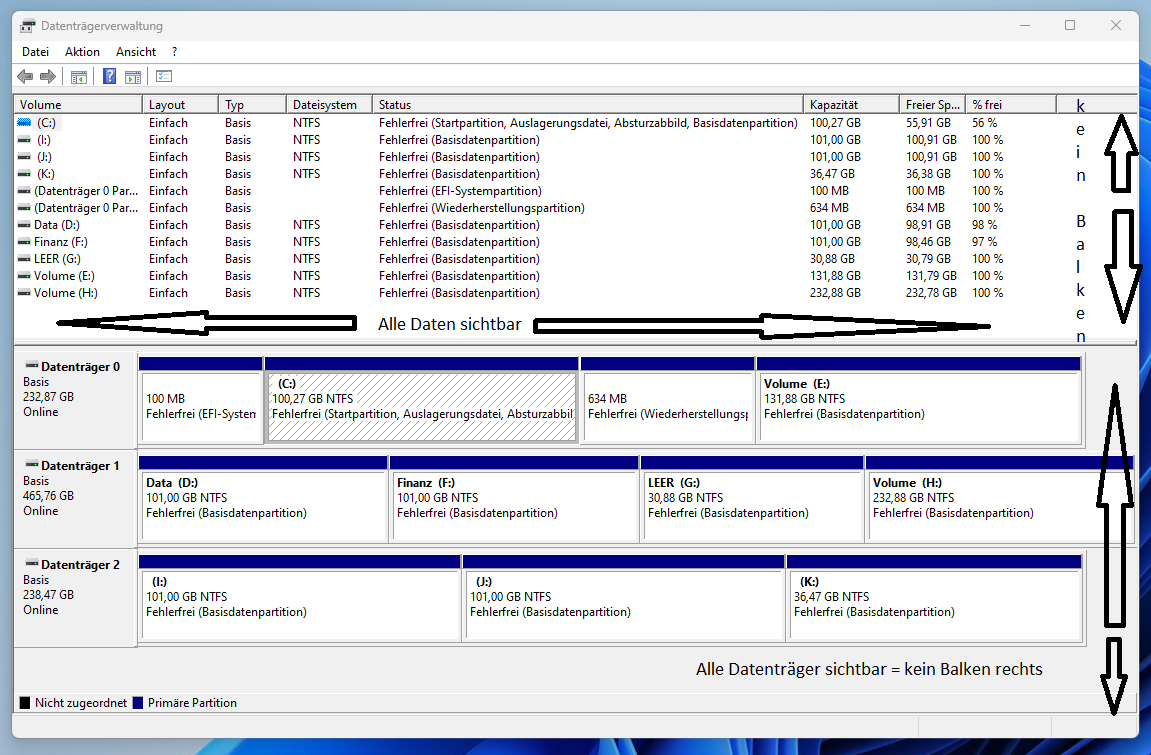The width and height of the screenshot is (1151, 755).
Task: Click the drive icon of the (J:) row
Action: 24,156
